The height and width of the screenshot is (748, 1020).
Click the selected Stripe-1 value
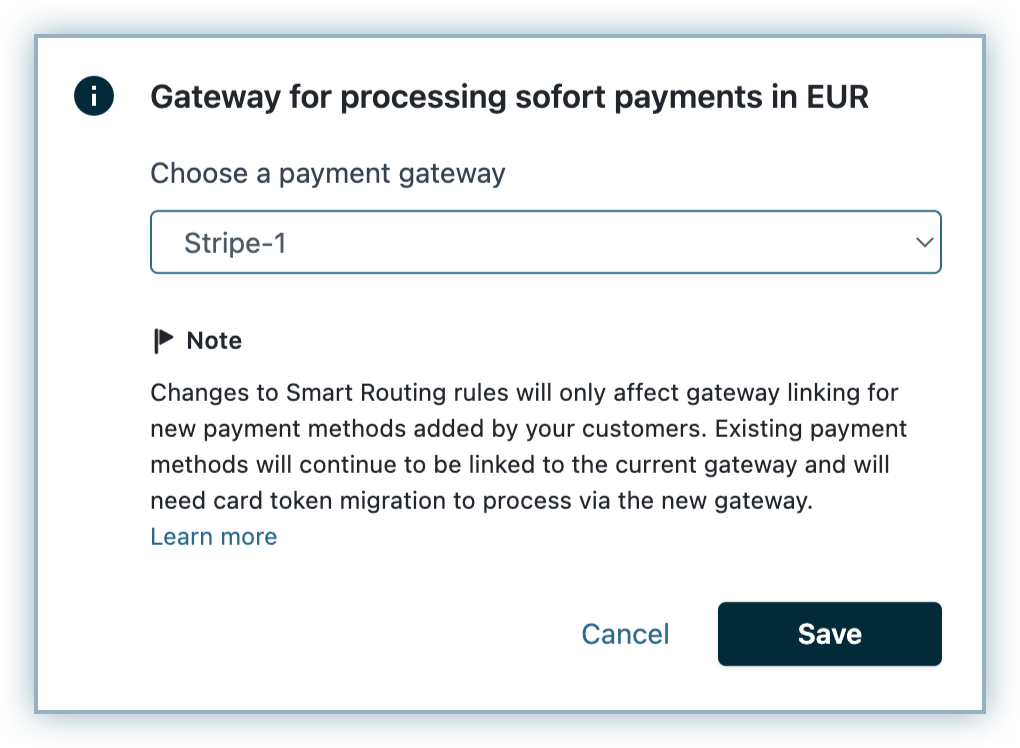coord(235,242)
